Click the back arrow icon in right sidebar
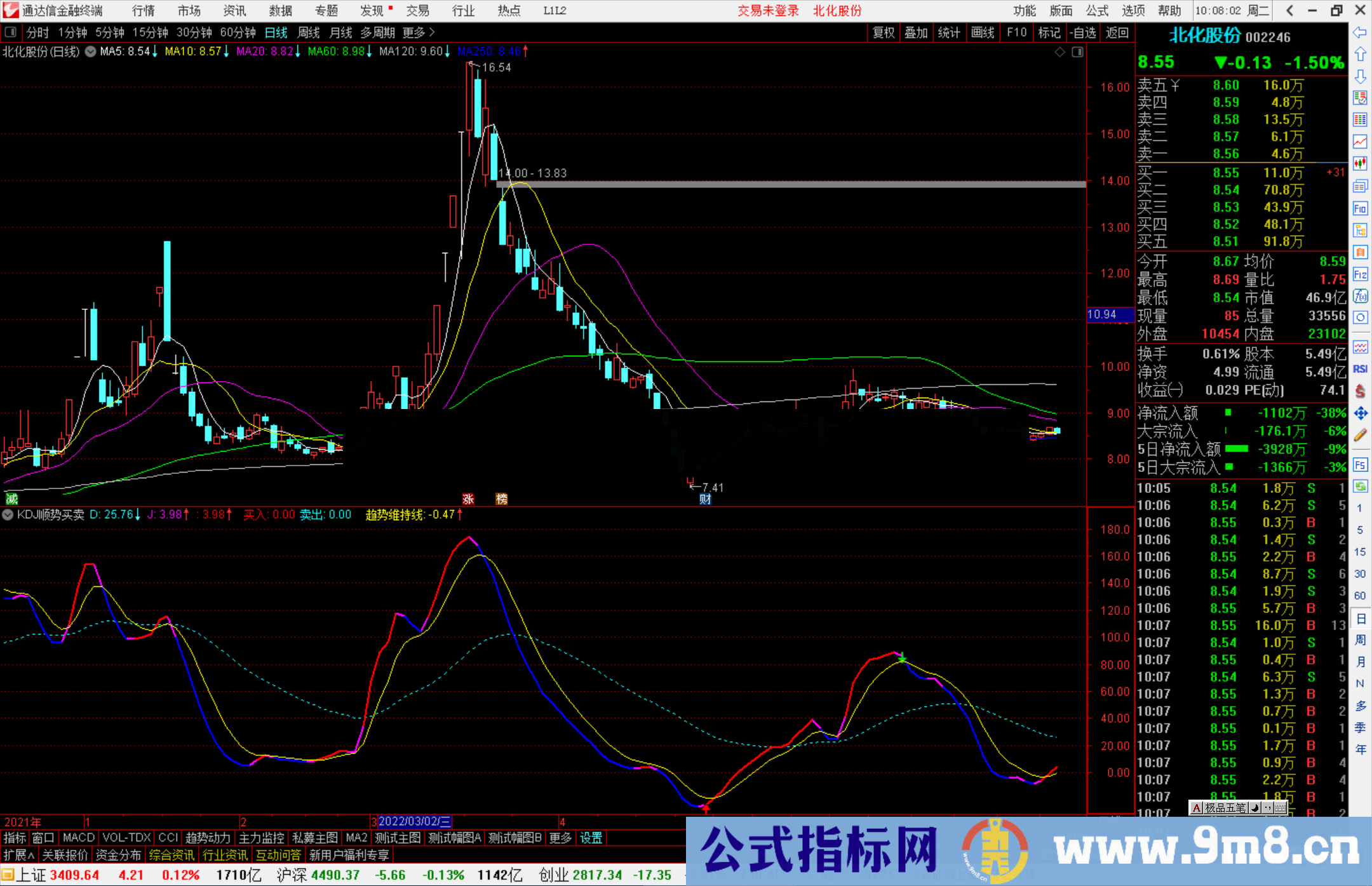Viewport: 1372px width, 886px height. [x=1360, y=32]
